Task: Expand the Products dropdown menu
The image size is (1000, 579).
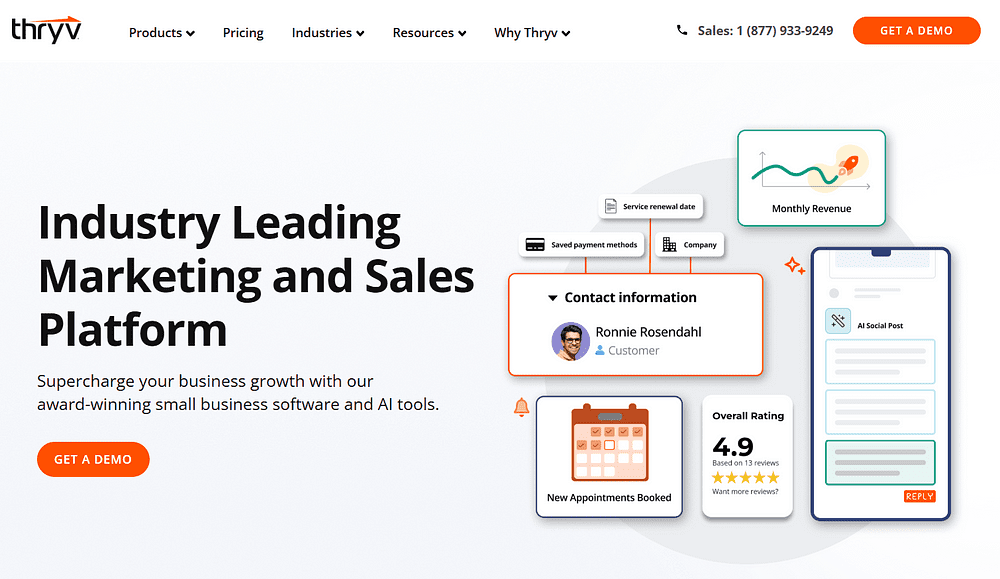Action: 161,33
